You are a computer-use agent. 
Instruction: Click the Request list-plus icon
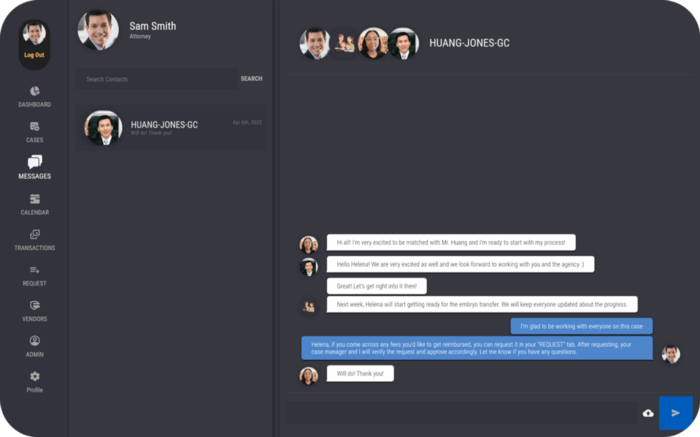point(34,270)
